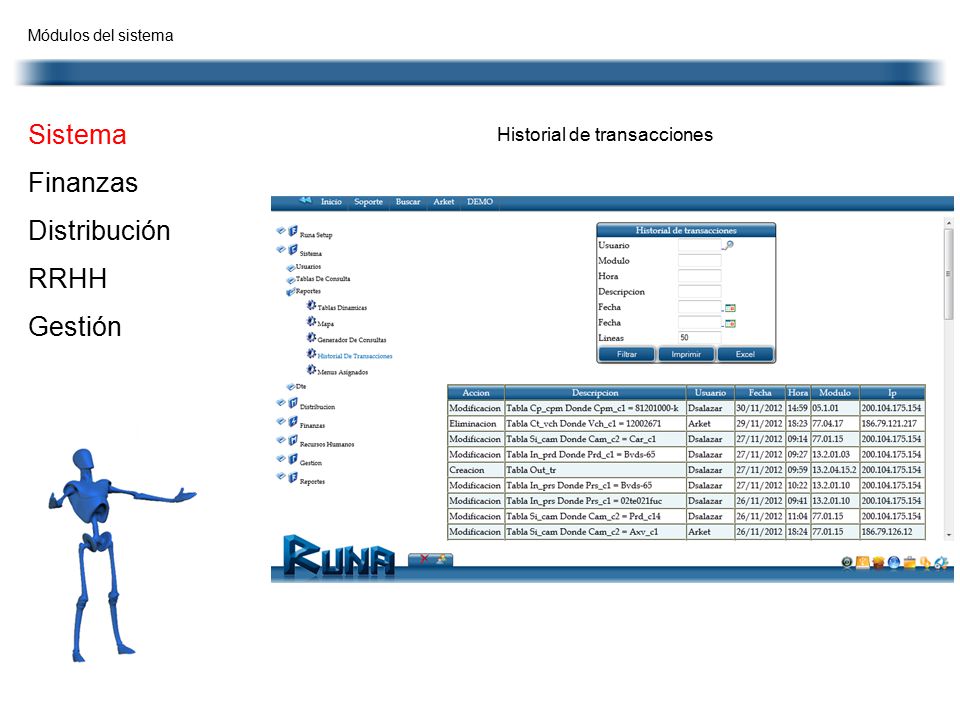The width and height of the screenshot is (960, 720).
Task: Click the Modulo input field
Action: pyautogui.click(x=699, y=261)
